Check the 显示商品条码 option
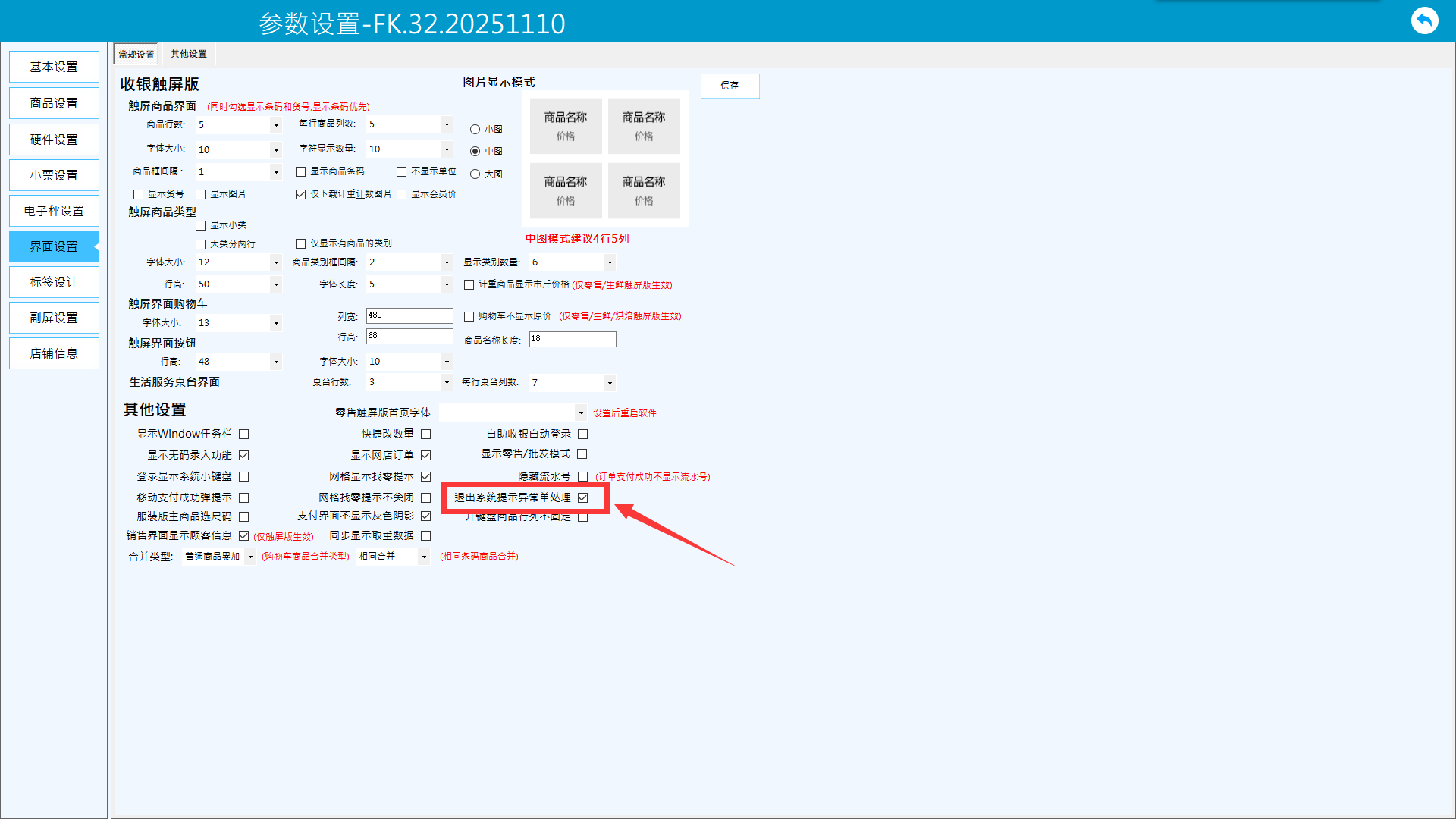 click(301, 172)
